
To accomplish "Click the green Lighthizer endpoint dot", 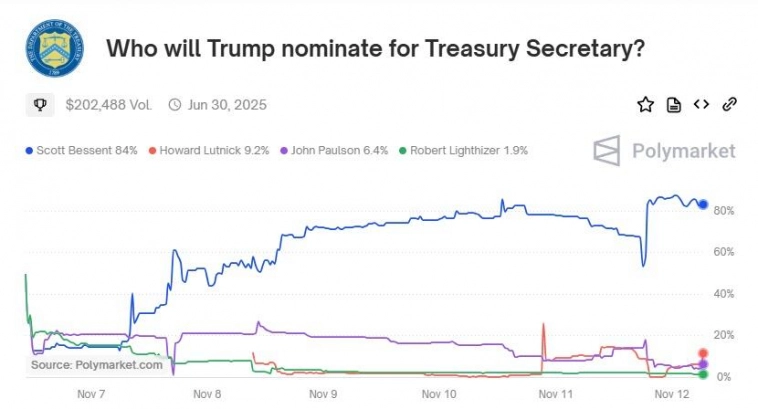I will pos(703,375).
